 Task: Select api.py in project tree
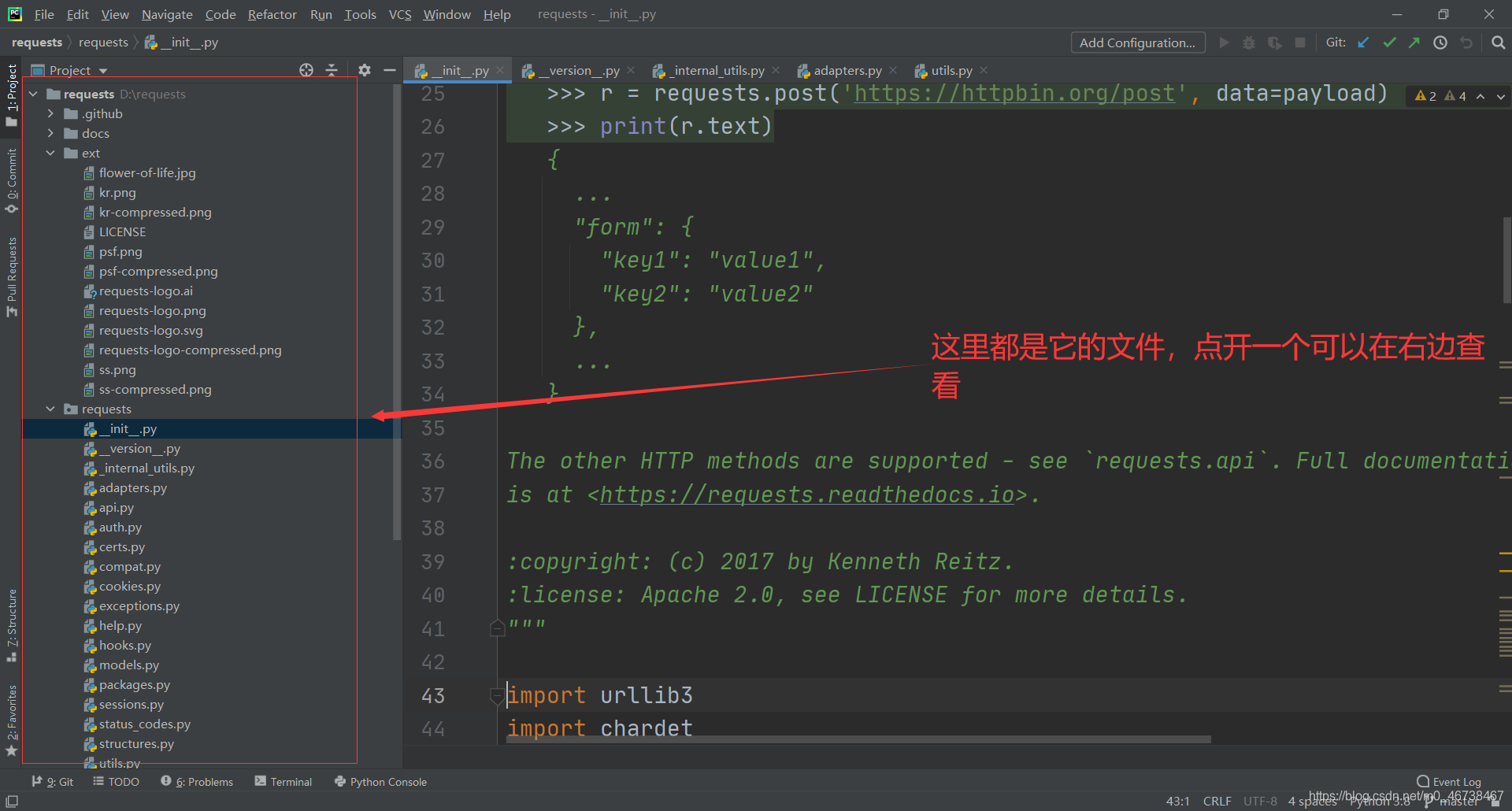point(117,508)
